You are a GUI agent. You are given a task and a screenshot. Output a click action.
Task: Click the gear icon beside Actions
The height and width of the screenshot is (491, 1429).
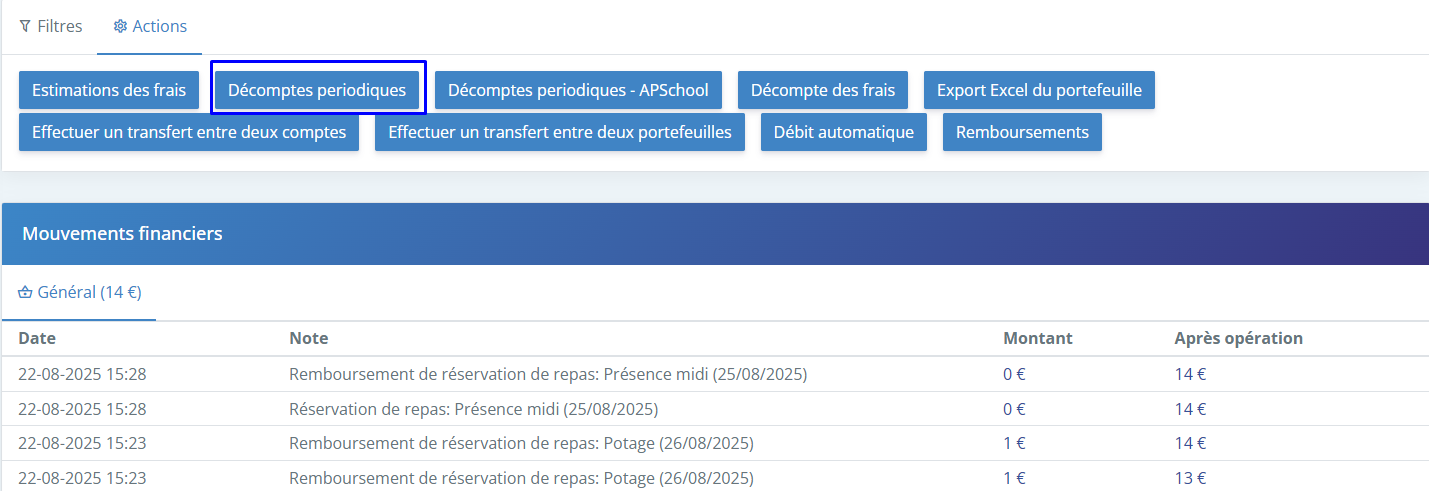(x=120, y=27)
